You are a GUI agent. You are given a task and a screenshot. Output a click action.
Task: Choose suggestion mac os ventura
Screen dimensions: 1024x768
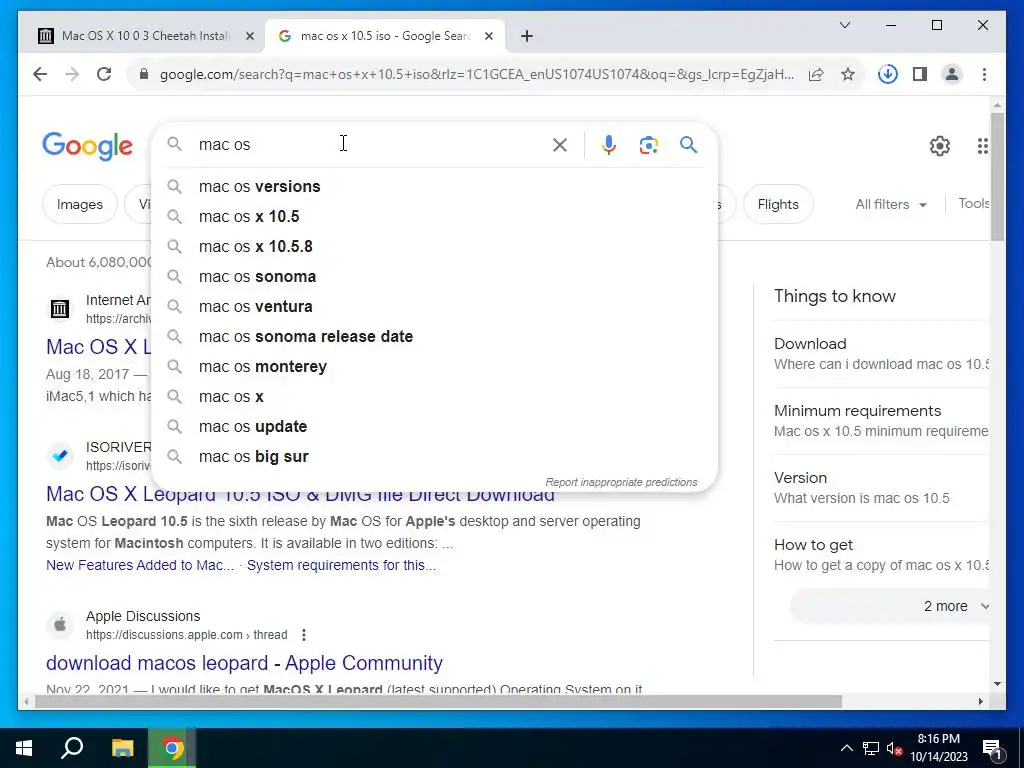click(x=434, y=306)
